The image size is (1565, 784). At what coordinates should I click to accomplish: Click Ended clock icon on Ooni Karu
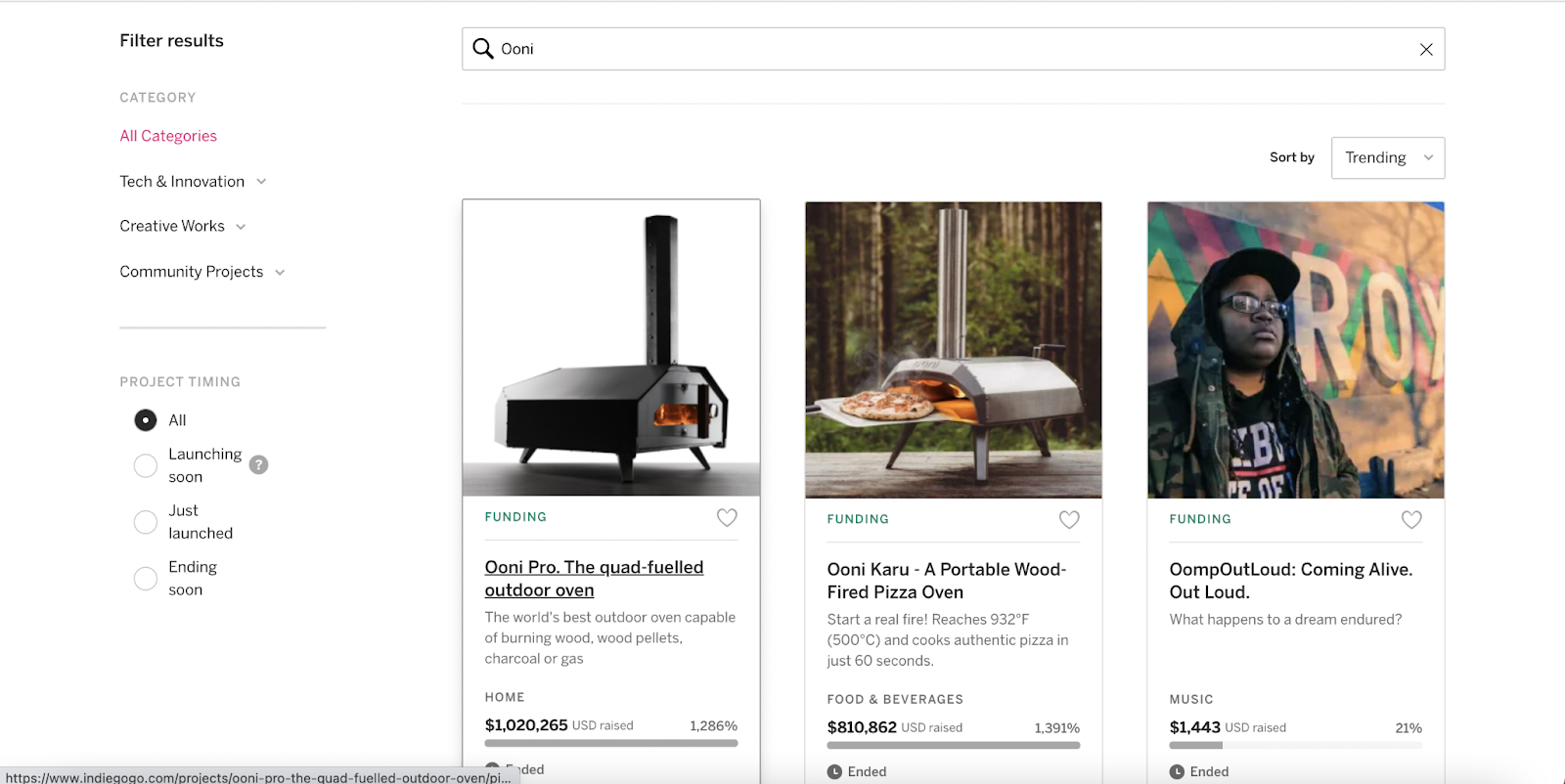(834, 772)
